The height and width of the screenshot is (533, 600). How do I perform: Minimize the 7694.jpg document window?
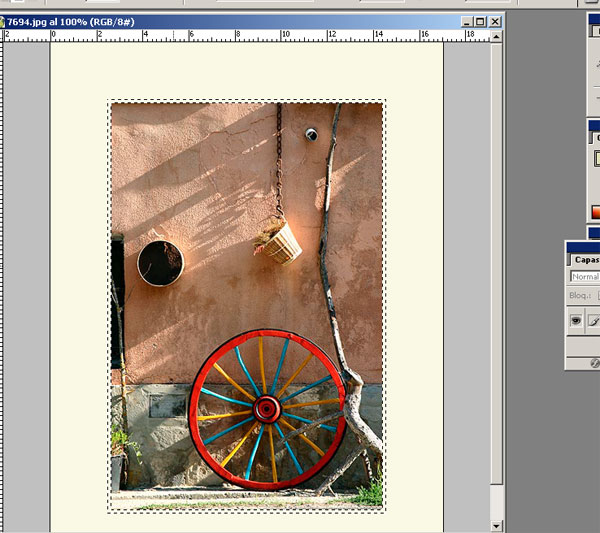point(466,21)
